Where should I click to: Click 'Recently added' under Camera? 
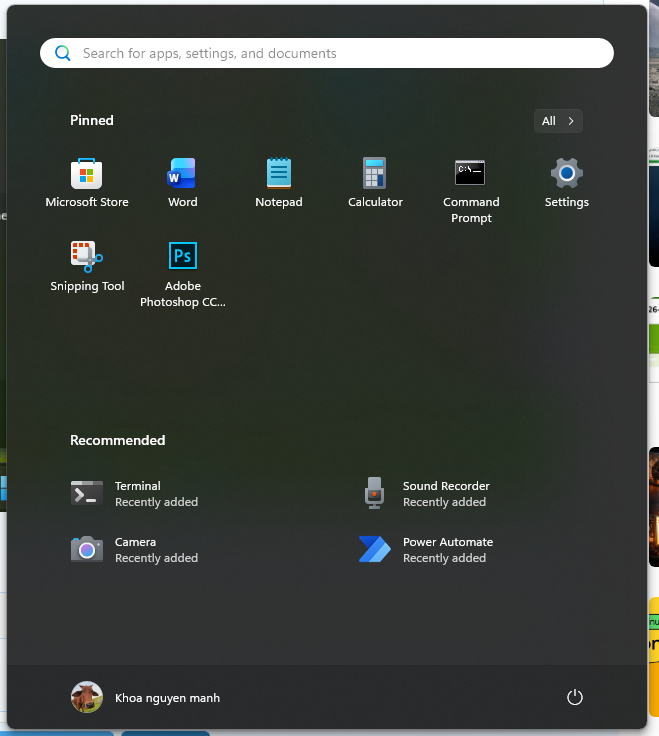pyautogui.click(x=156, y=558)
